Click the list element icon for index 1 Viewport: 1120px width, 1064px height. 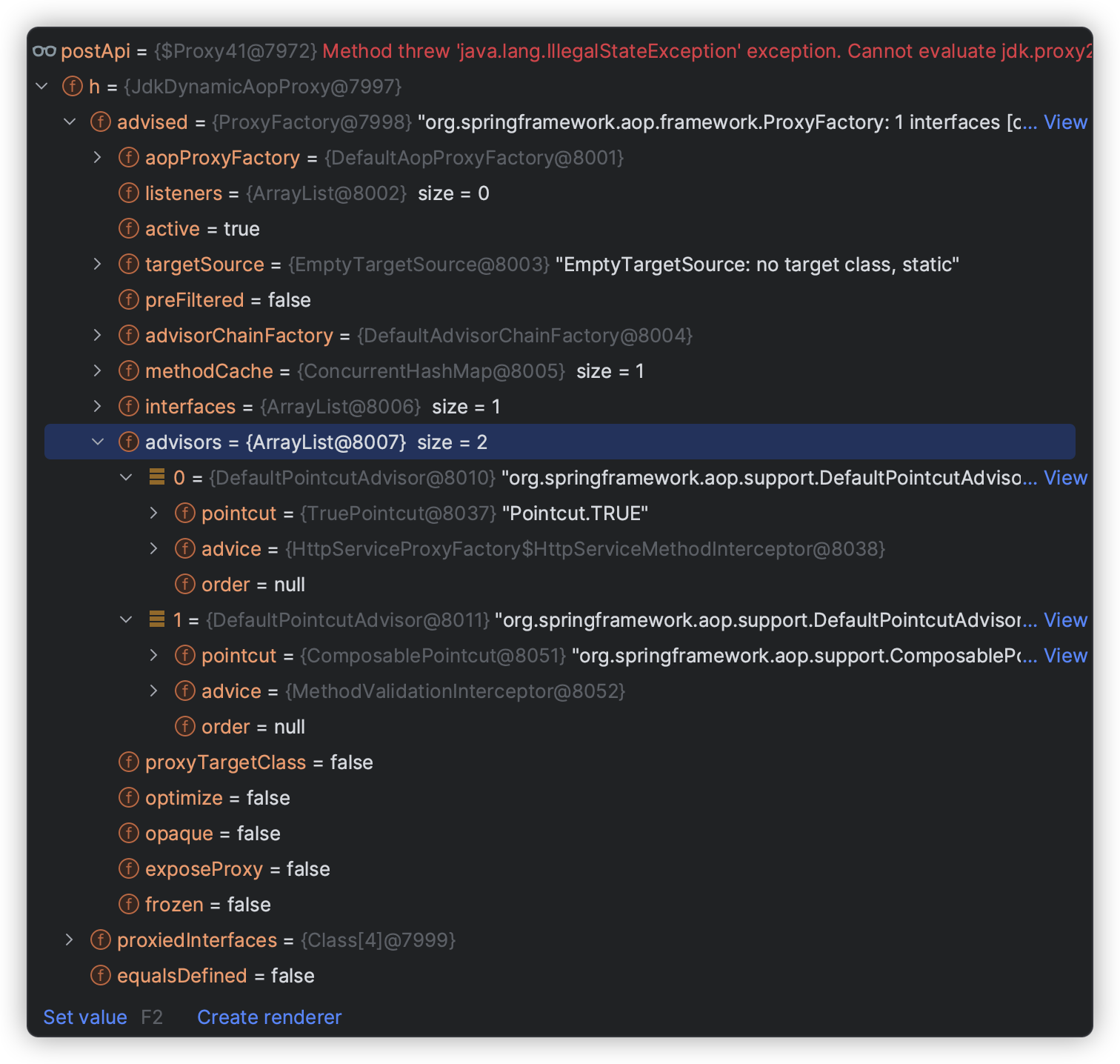pyautogui.click(x=157, y=619)
